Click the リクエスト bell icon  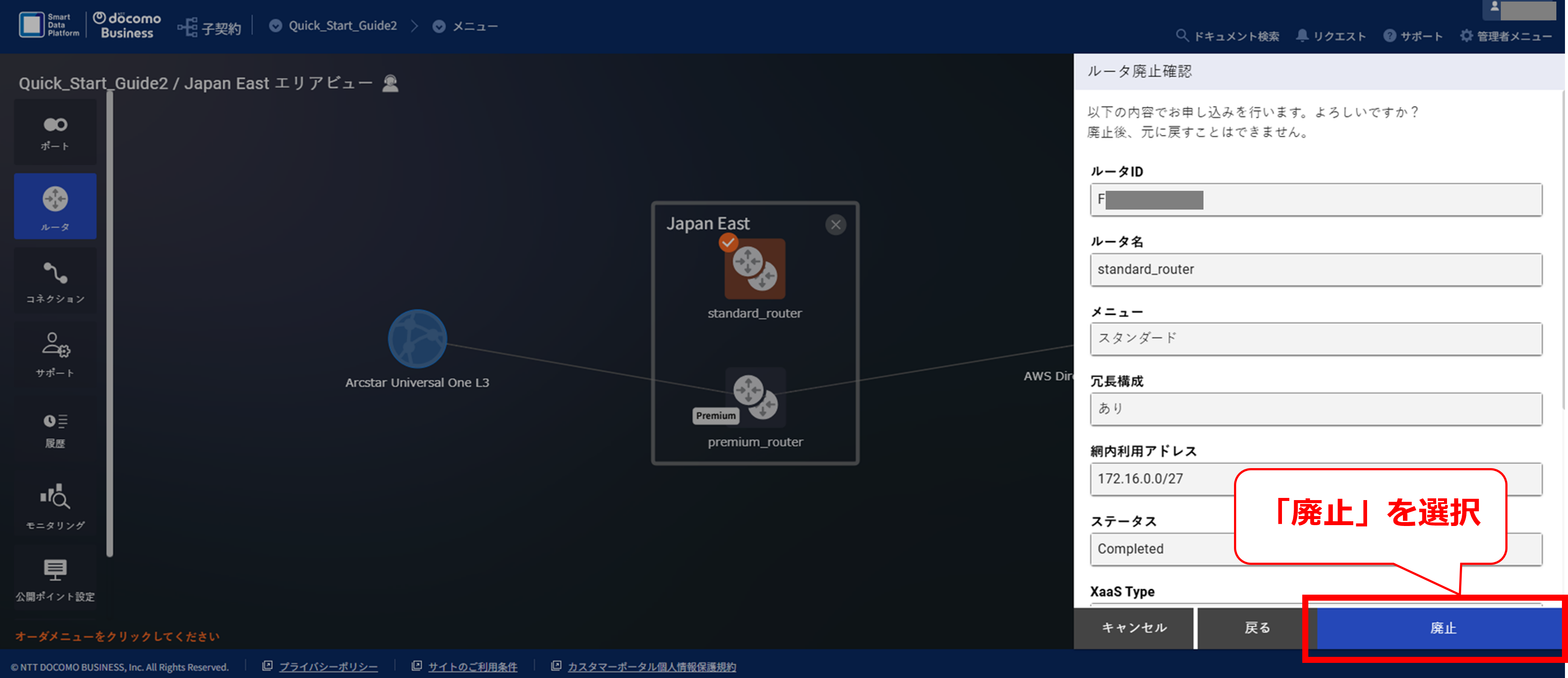coord(1301,35)
